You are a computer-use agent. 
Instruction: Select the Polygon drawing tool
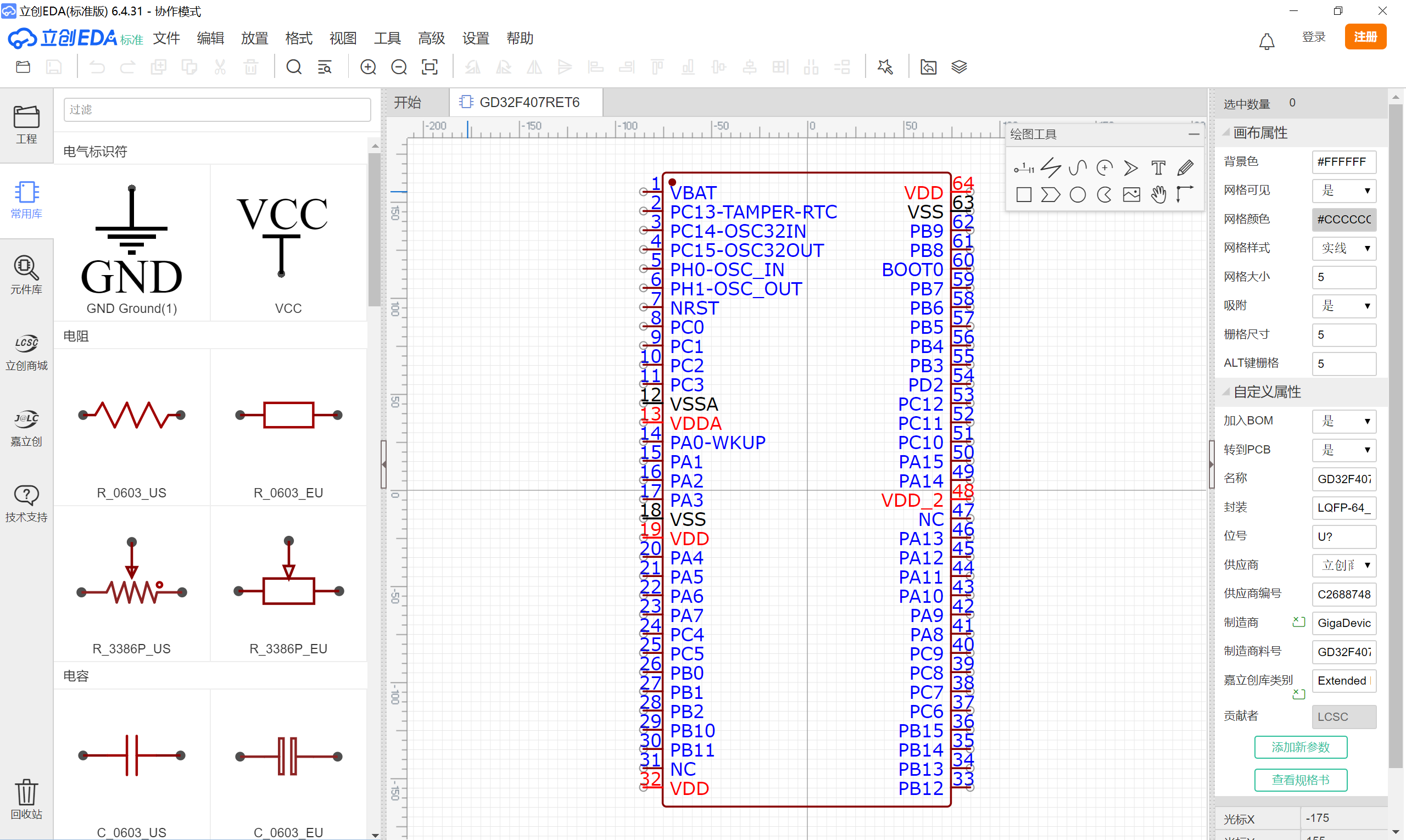coord(1051,195)
